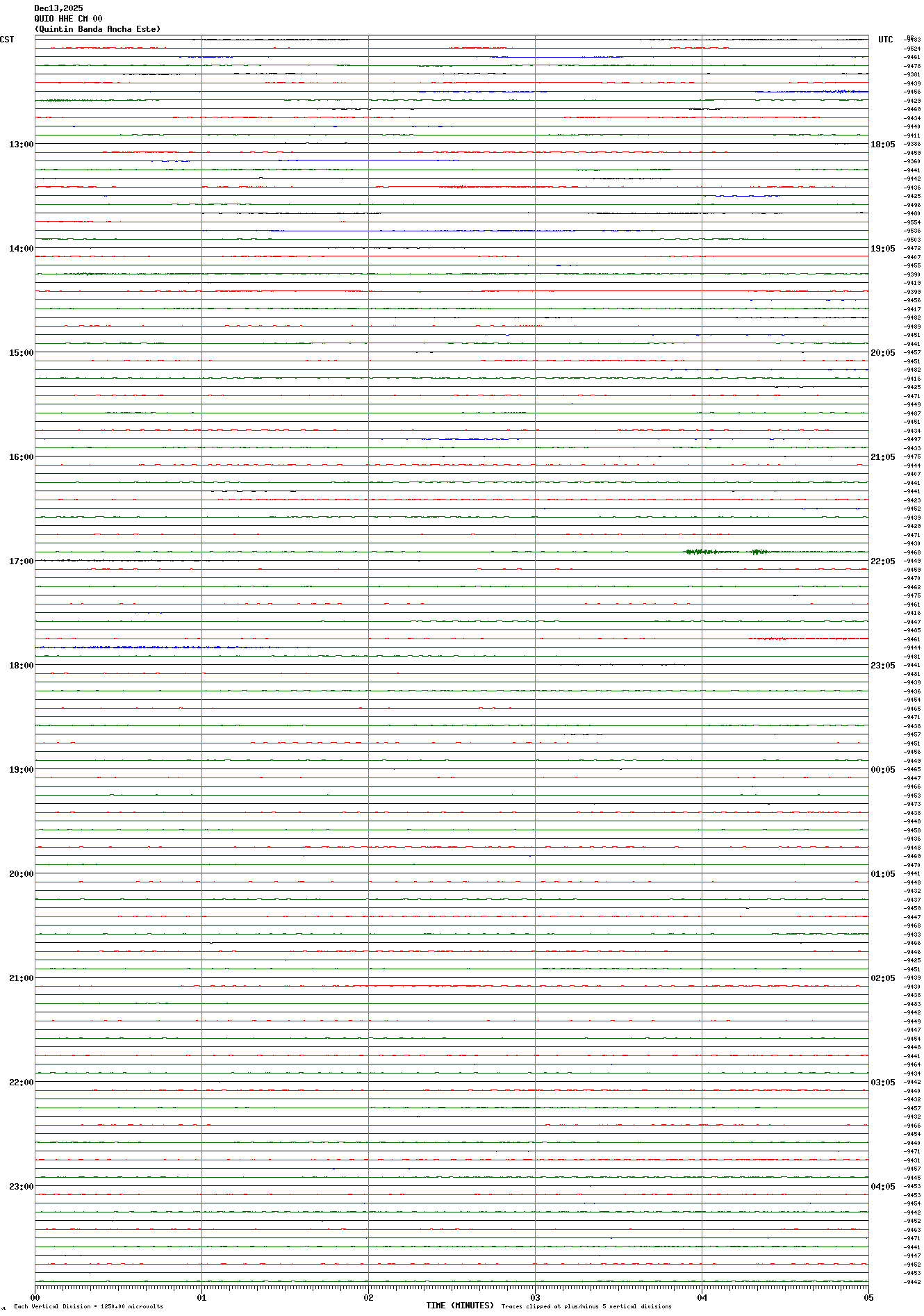Screen dimensions: 924x1316
Task: Select the 13:00 CST time marker
Action: 21,145
